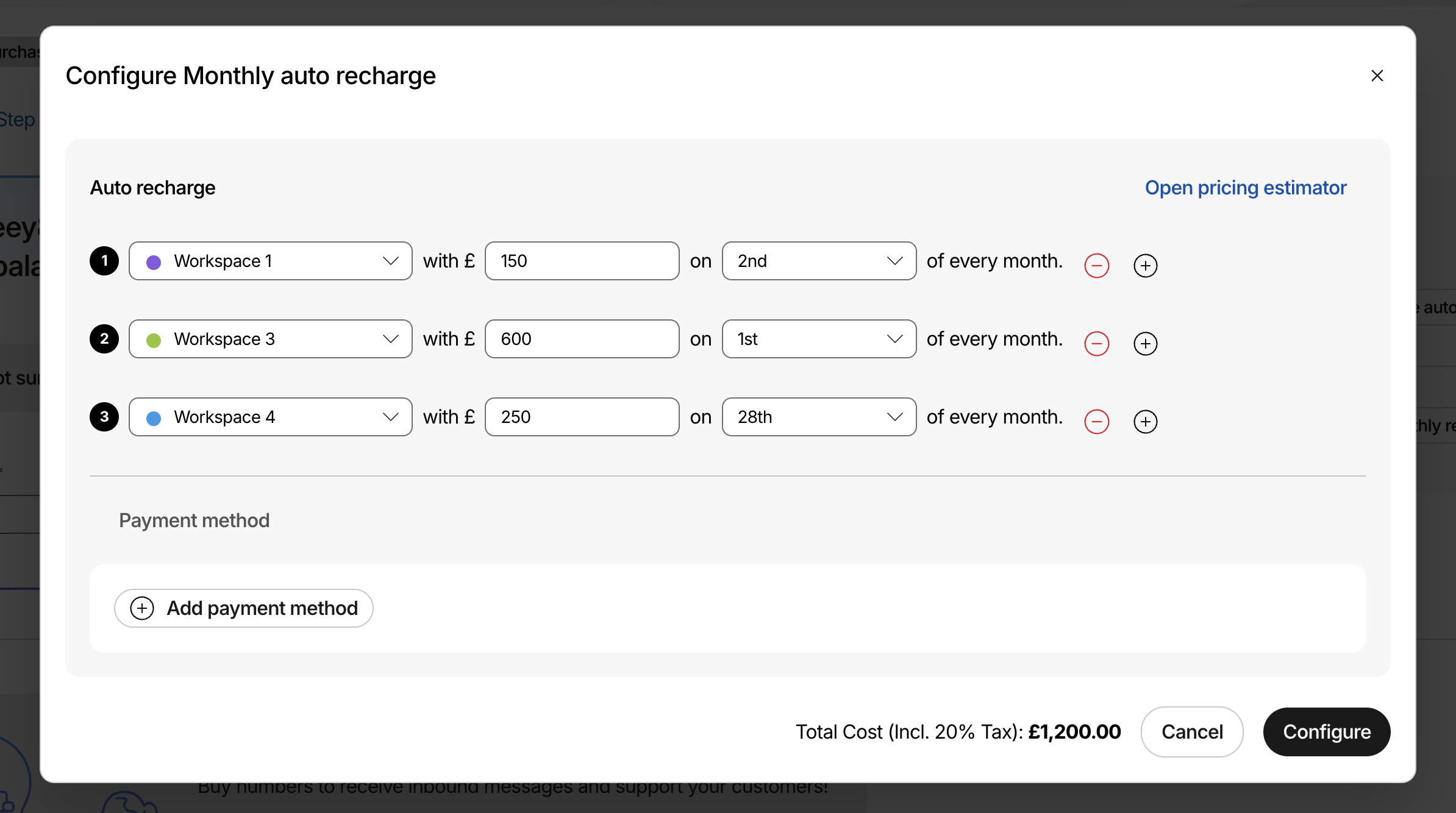Click Add payment method button
The height and width of the screenshot is (813, 1456).
pos(244,608)
